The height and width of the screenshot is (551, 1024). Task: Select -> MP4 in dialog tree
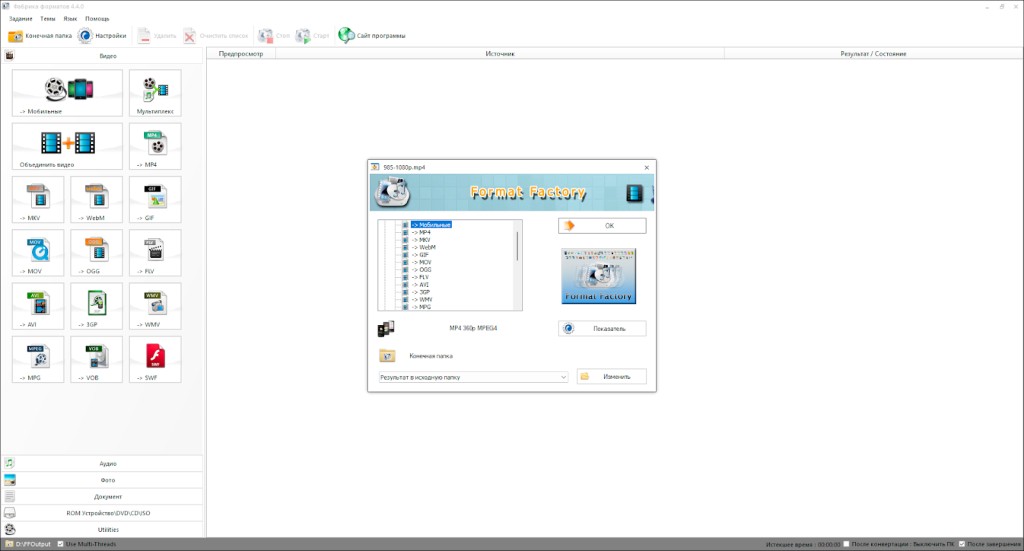(x=421, y=232)
